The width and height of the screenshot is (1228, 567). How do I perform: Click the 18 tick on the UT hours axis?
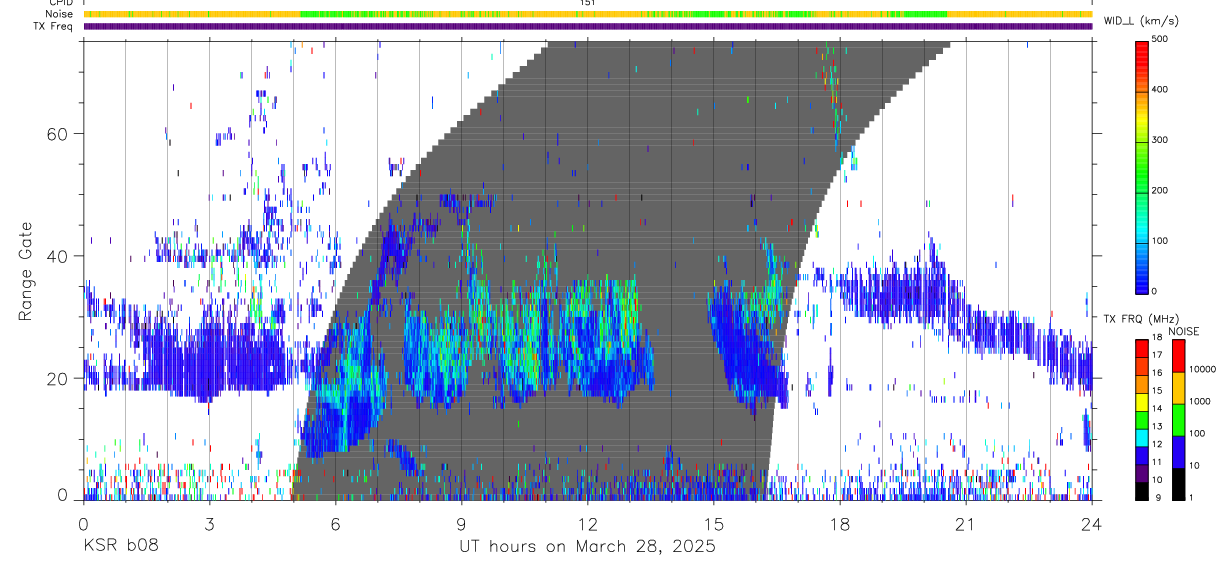point(840,524)
